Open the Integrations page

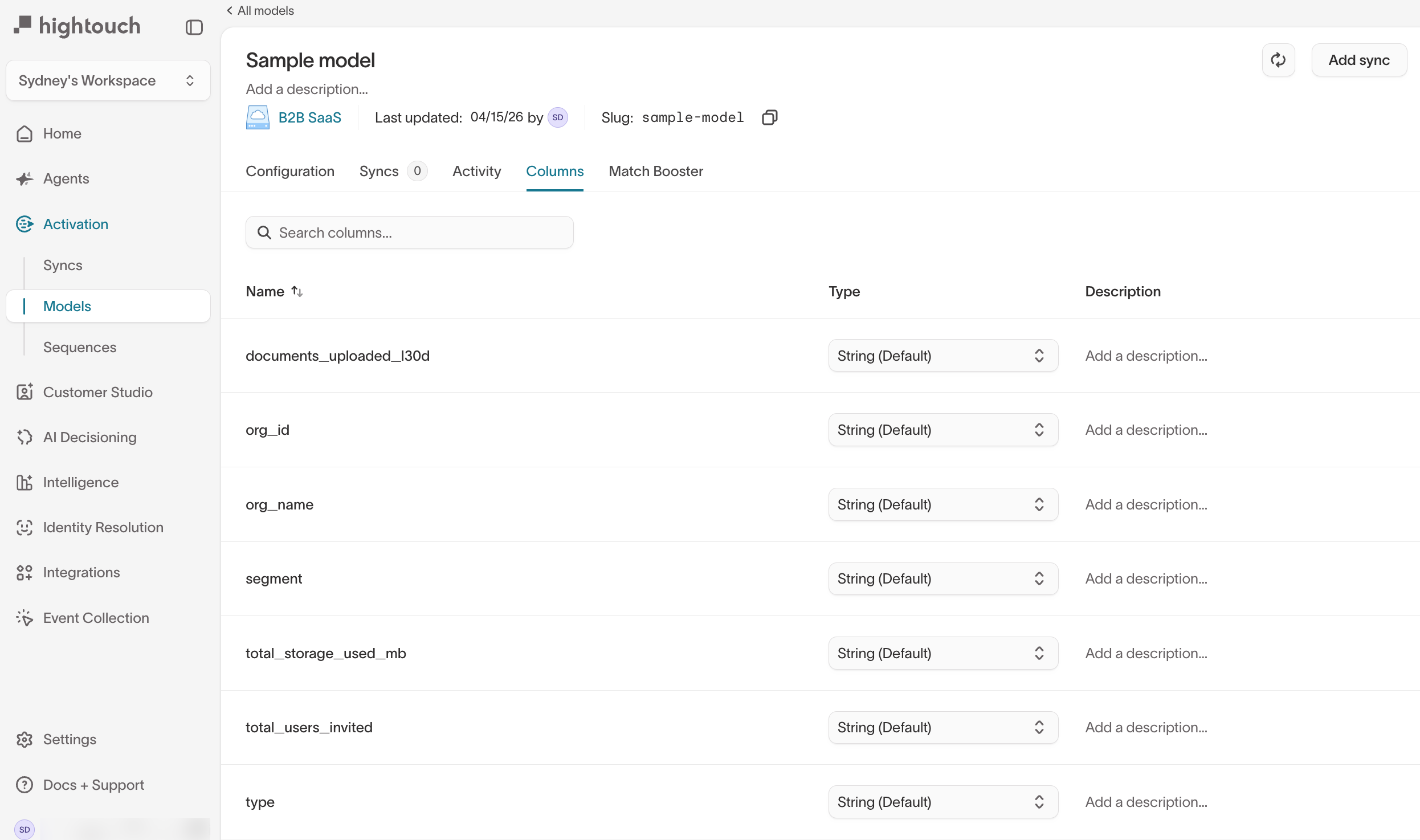point(81,572)
